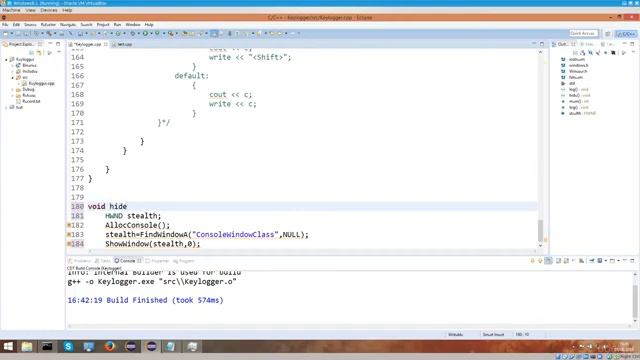Click the Quick Access search field
The height and width of the screenshot is (360, 640).
[x=583, y=33]
